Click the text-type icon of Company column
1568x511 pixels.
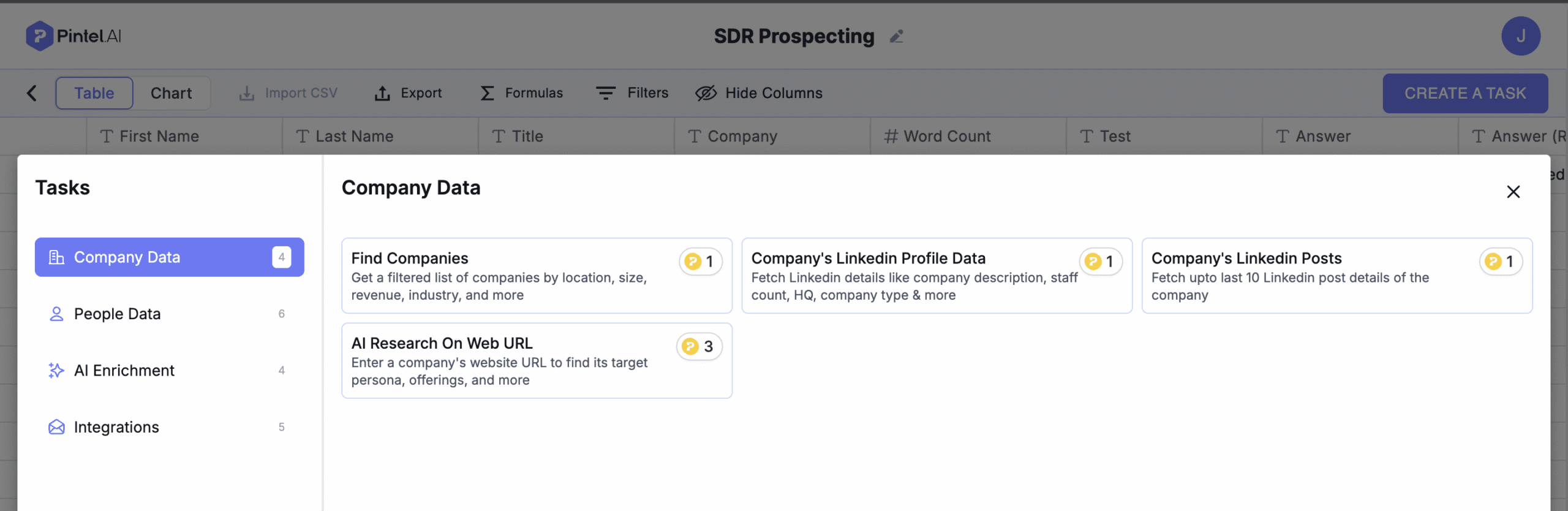[695, 136]
